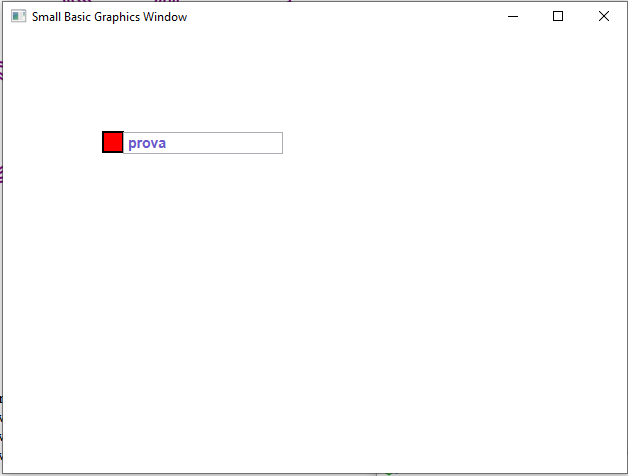This screenshot has height=476, width=628.
Task: Close the Small Basic Graphics Window
Action: 604,16
